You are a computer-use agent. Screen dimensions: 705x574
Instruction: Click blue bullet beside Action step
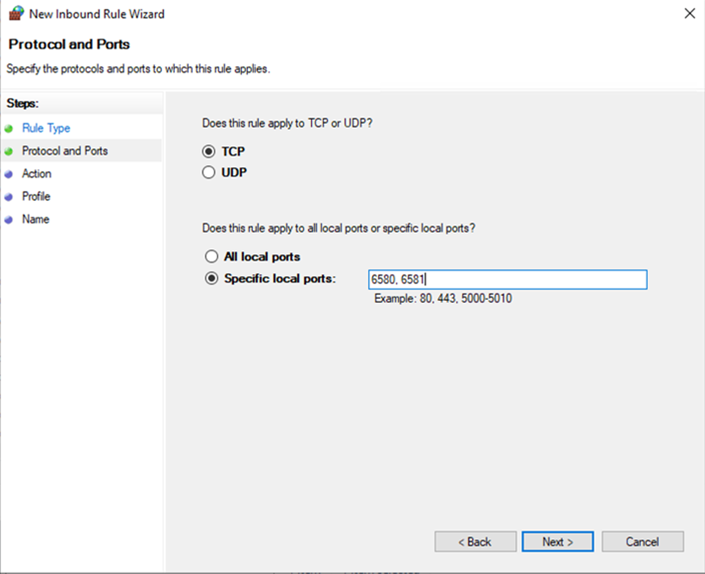9,174
